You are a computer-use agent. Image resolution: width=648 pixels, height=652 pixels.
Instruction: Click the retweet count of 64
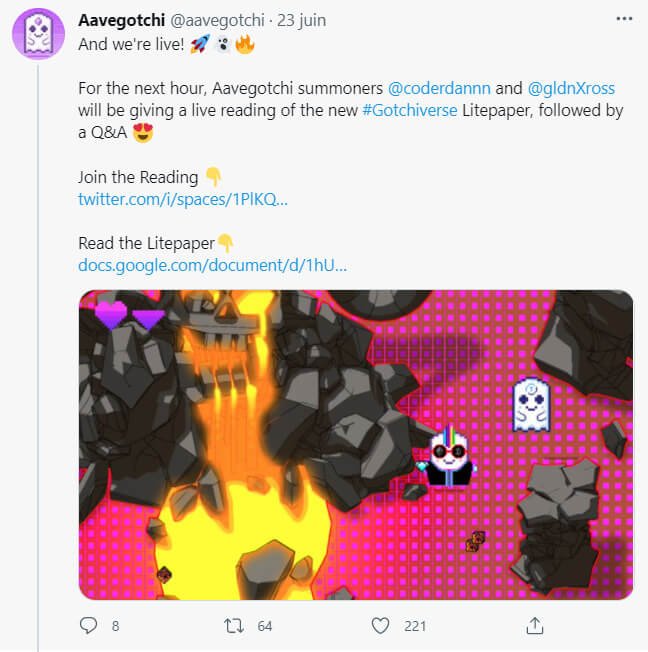tap(265, 626)
